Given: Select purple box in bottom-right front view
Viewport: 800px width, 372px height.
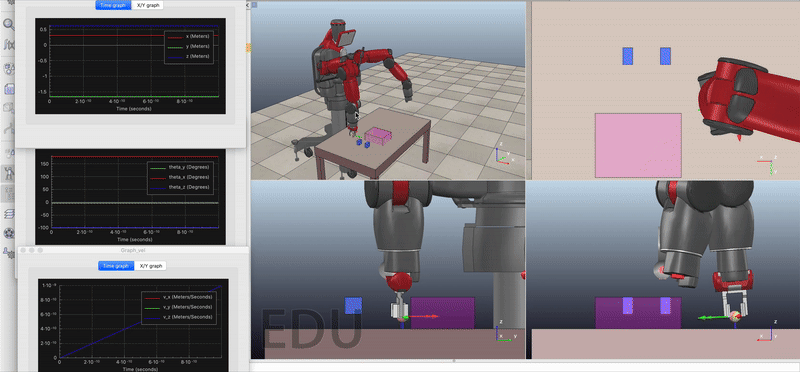Looking at the screenshot, I should pos(638,313).
